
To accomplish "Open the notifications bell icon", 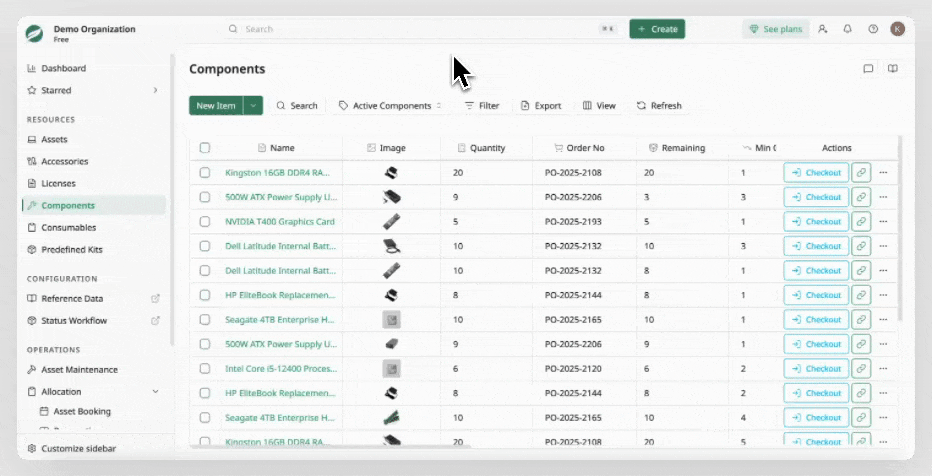I will point(848,29).
